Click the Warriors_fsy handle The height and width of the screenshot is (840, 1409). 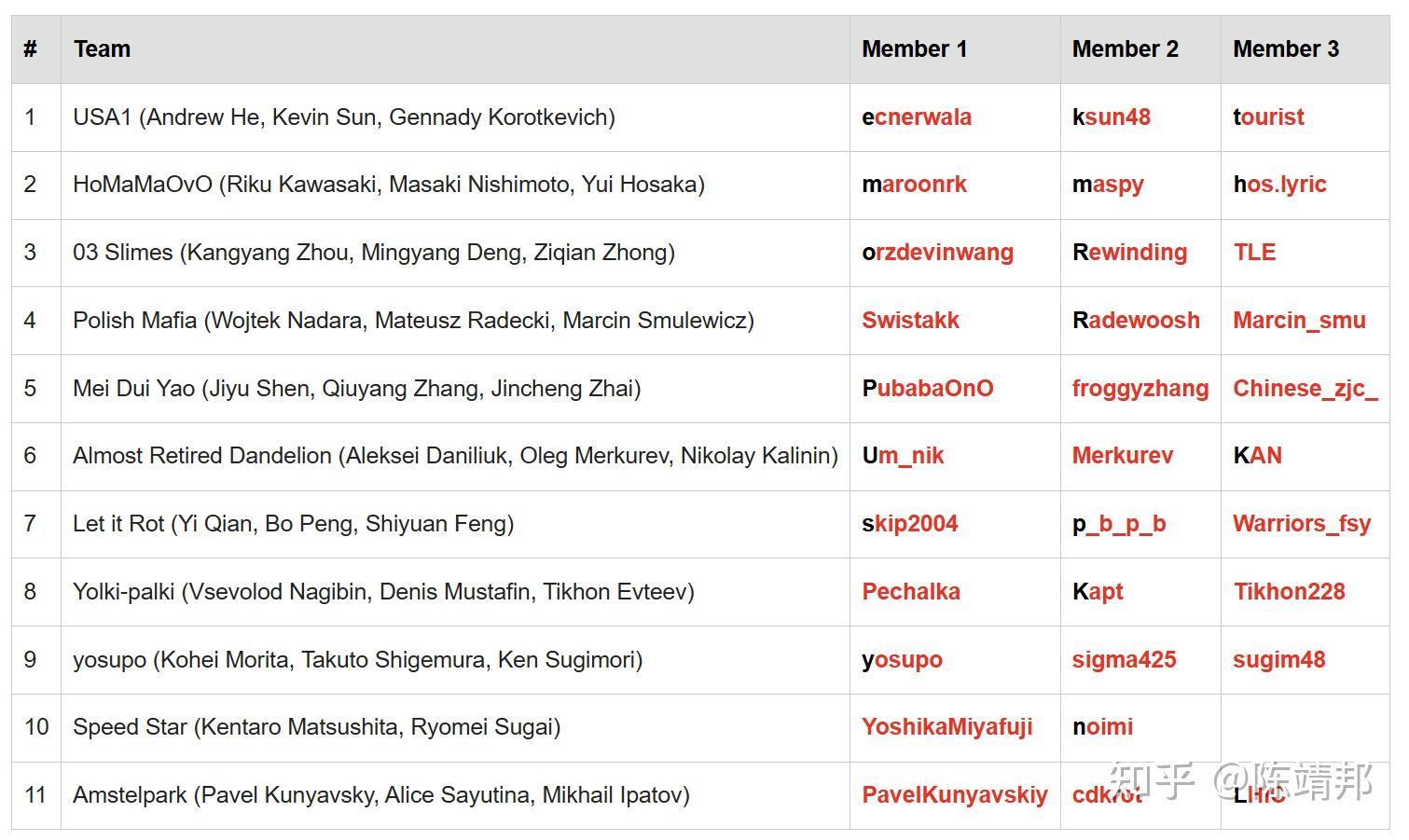[x=1302, y=524]
